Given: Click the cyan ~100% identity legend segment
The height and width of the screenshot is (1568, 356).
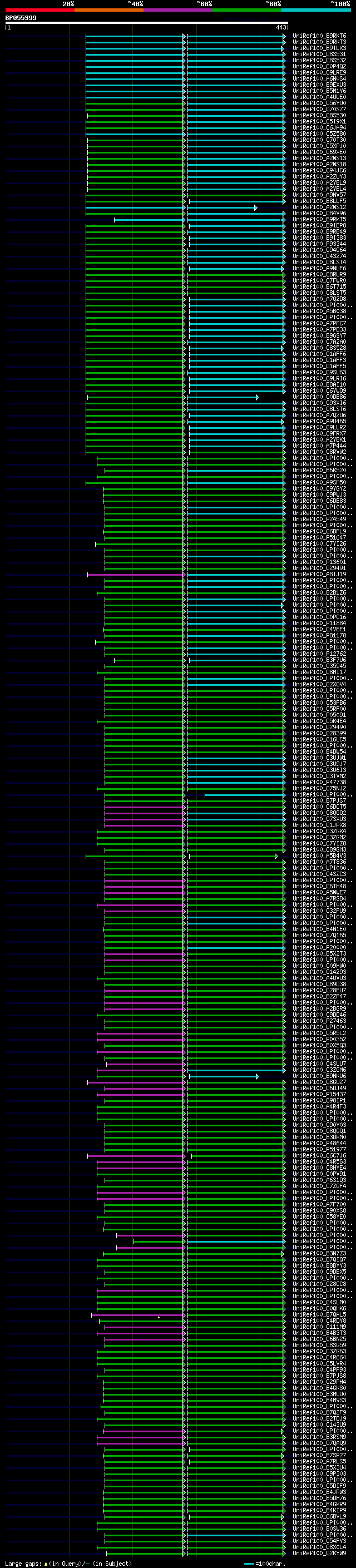Looking at the screenshot, I should click(316, 10).
